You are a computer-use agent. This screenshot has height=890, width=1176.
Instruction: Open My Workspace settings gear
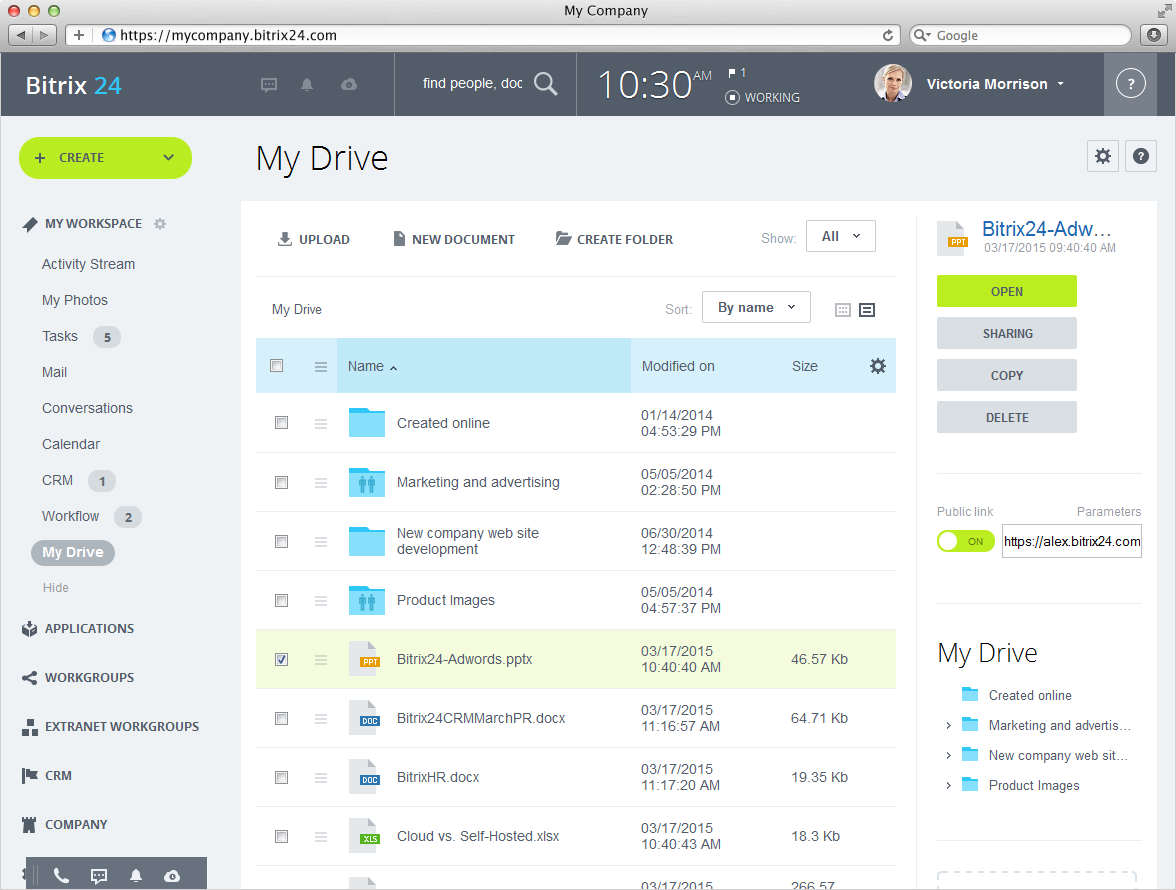[160, 223]
